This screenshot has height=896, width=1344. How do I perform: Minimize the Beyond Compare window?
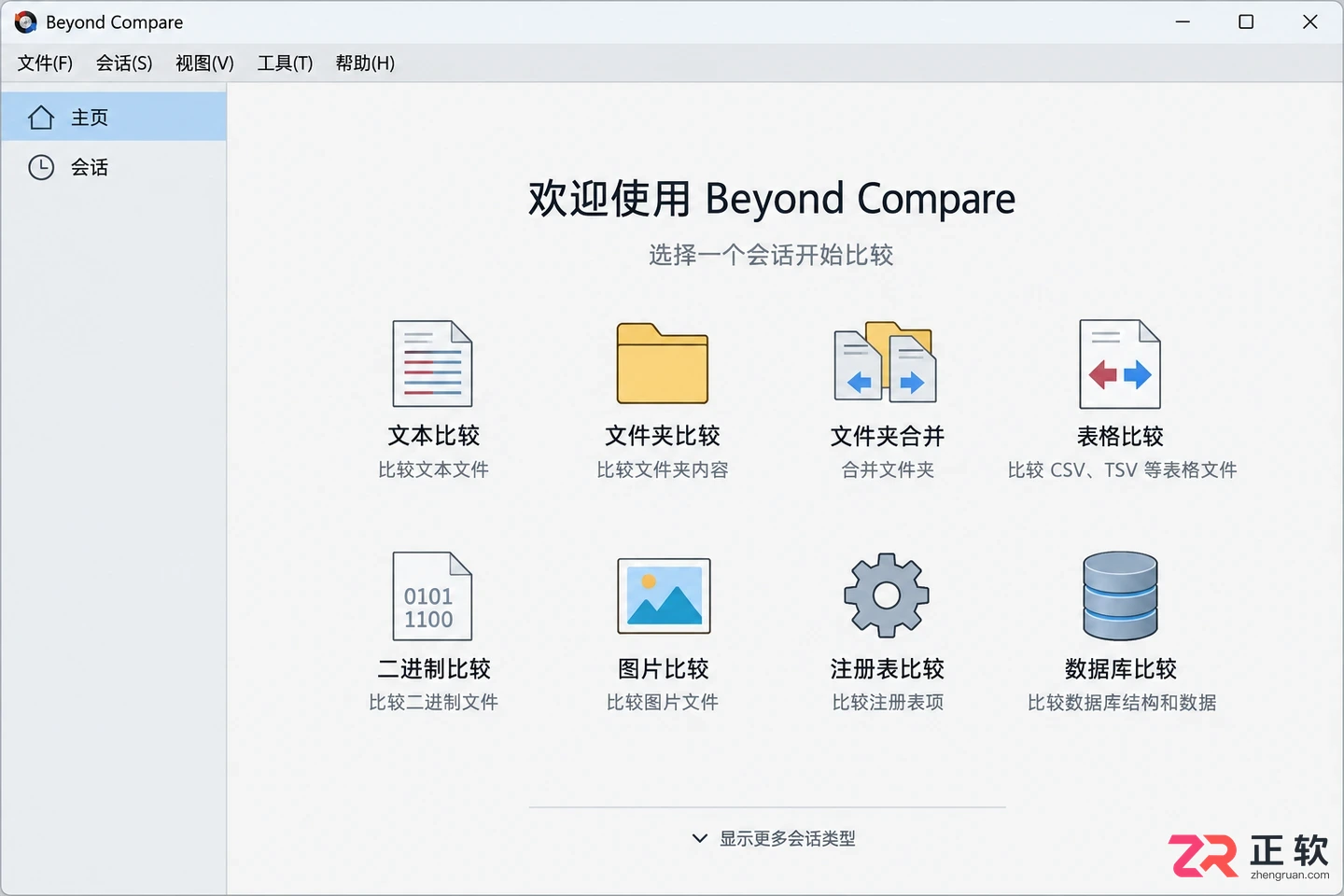click(x=1183, y=21)
